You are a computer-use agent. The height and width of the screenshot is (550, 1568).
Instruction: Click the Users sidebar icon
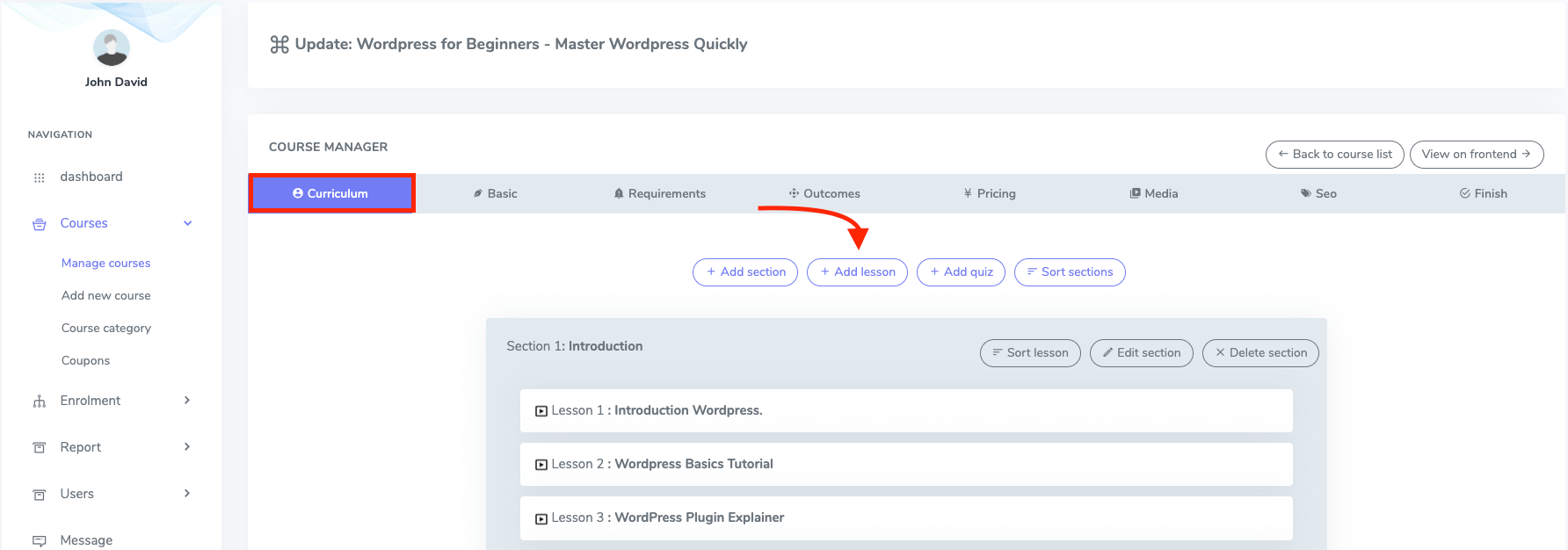(x=39, y=495)
